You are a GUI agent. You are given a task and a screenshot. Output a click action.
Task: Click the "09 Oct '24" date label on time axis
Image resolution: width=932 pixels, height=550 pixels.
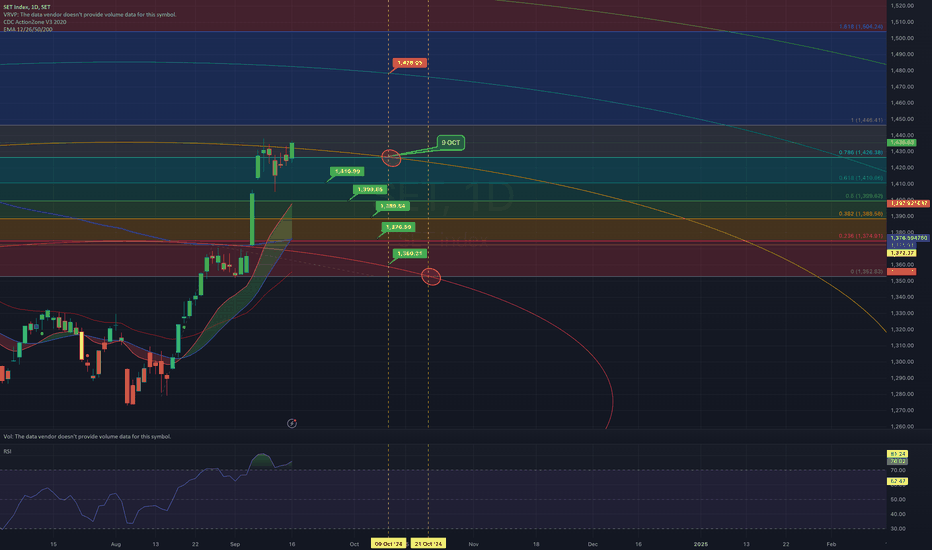pos(389,543)
